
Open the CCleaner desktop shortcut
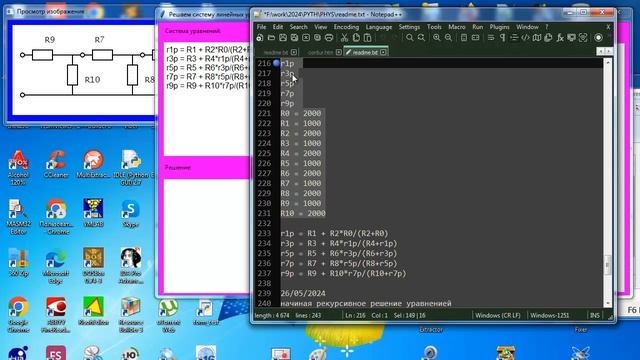pos(56,164)
